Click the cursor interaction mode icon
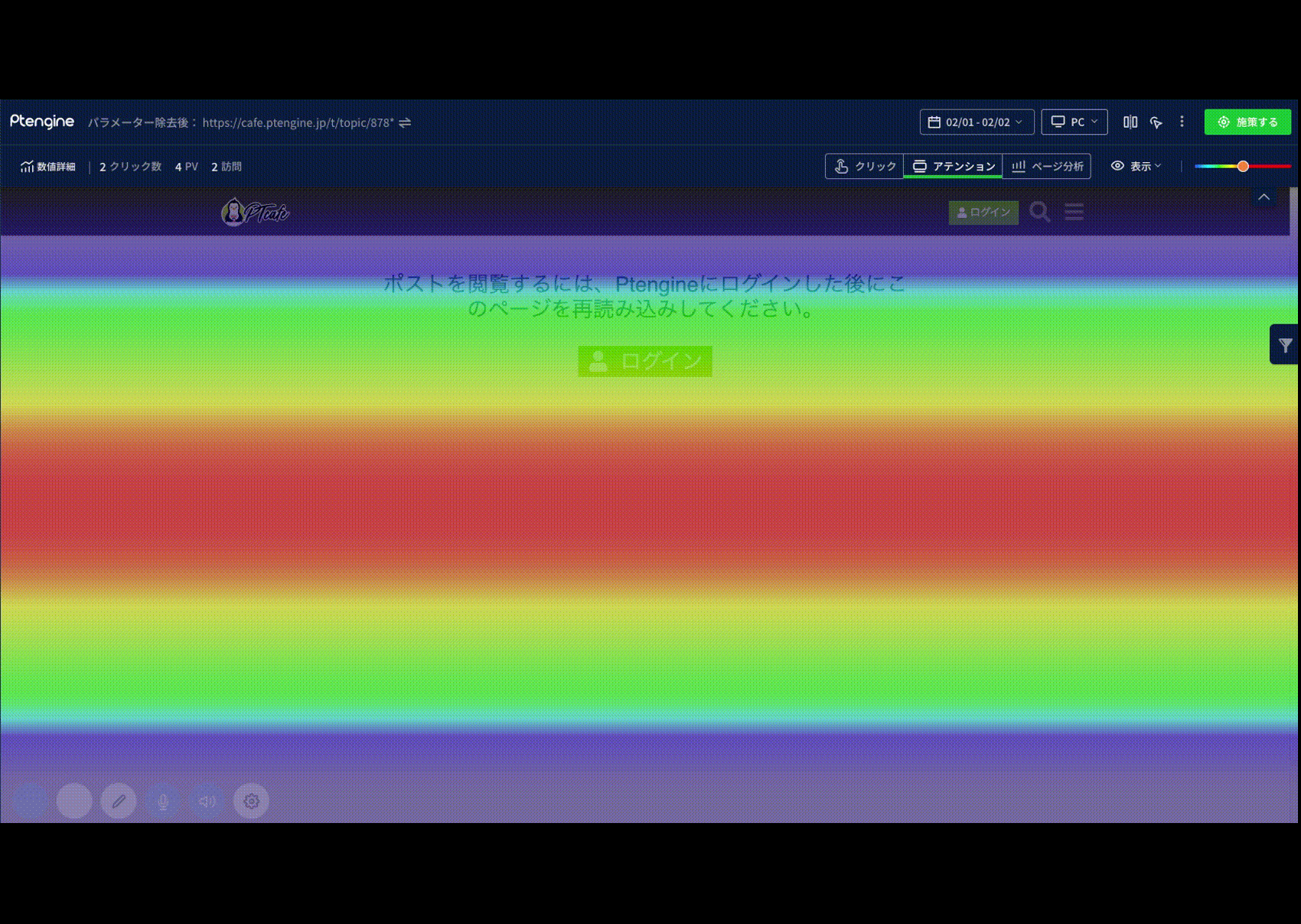The height and width of the screenshot is (924, 1301). [x=1156, y=122]
